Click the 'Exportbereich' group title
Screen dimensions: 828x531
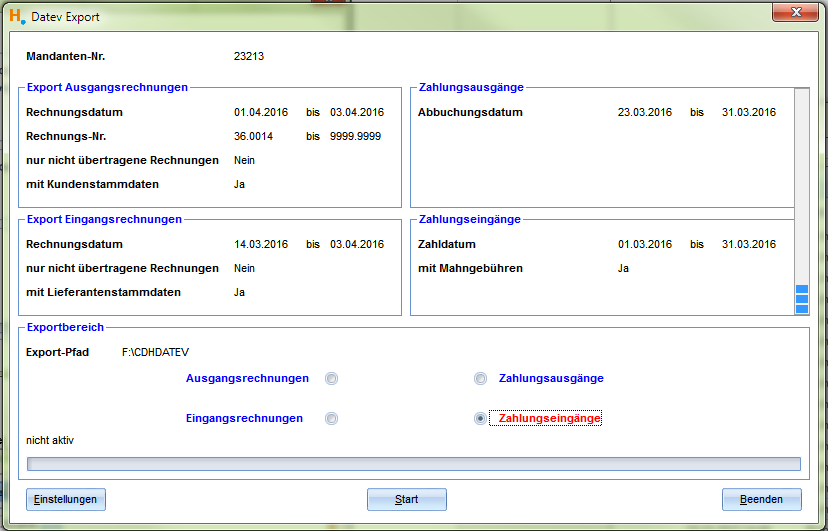[65, 327]
